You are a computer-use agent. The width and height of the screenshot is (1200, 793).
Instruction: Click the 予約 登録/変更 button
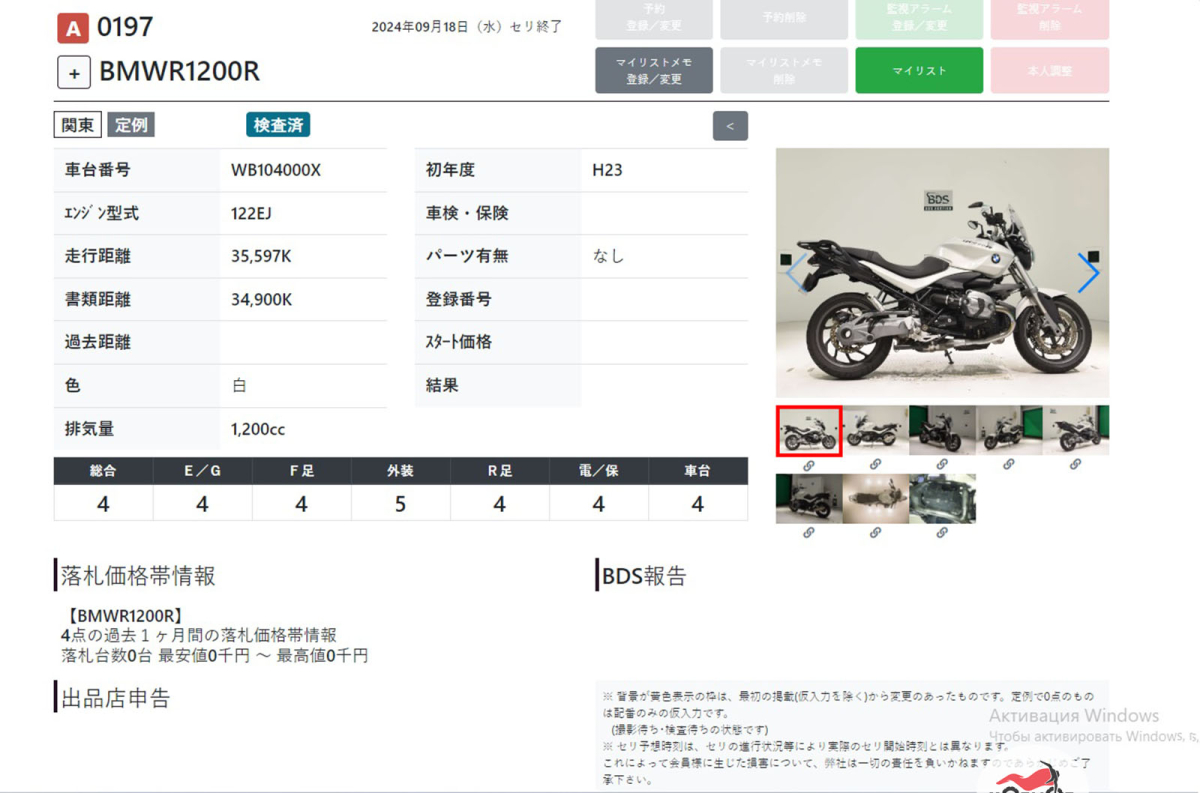tap(654, 18)
